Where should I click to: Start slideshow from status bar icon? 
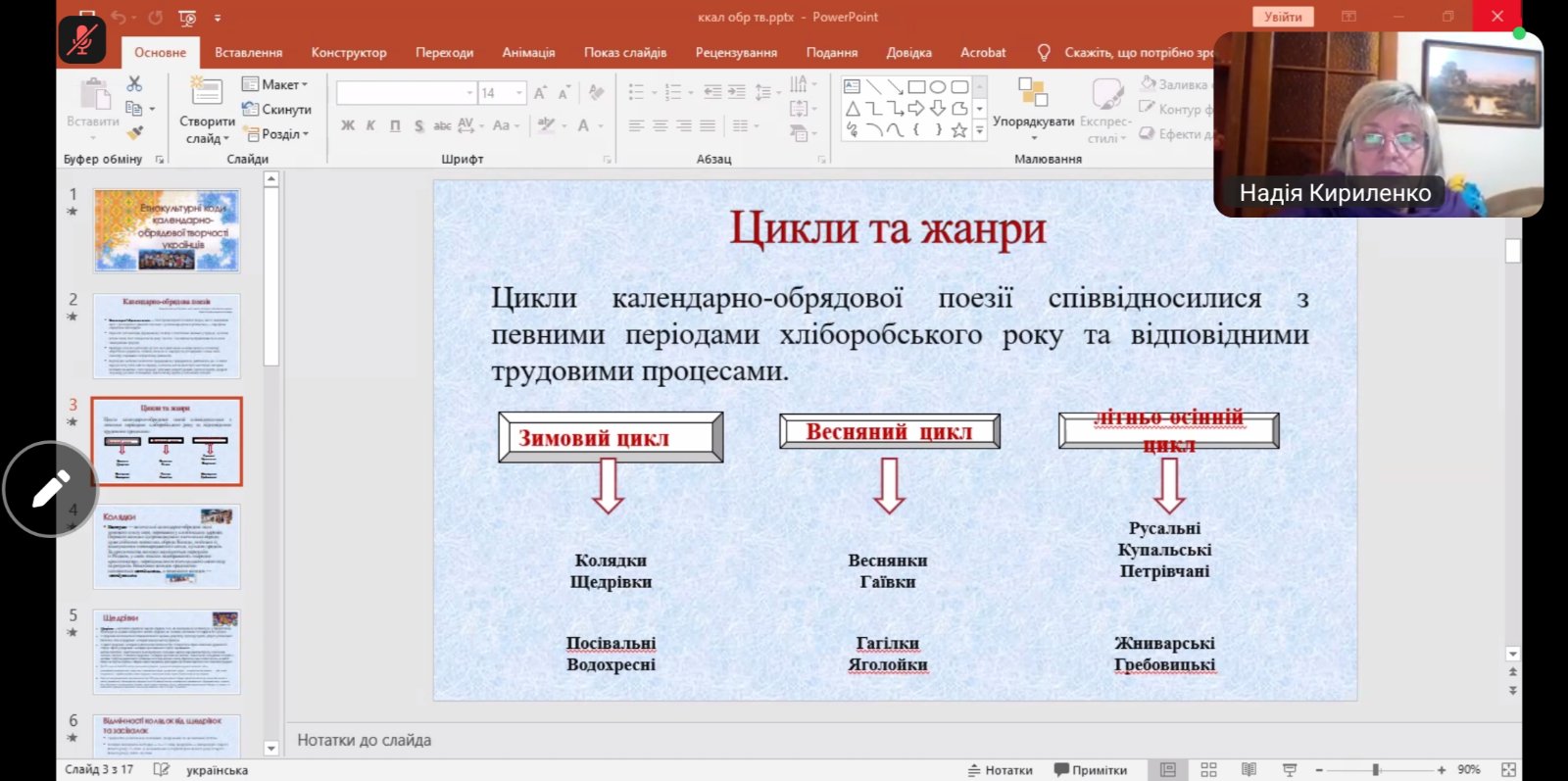(1290, 770)
